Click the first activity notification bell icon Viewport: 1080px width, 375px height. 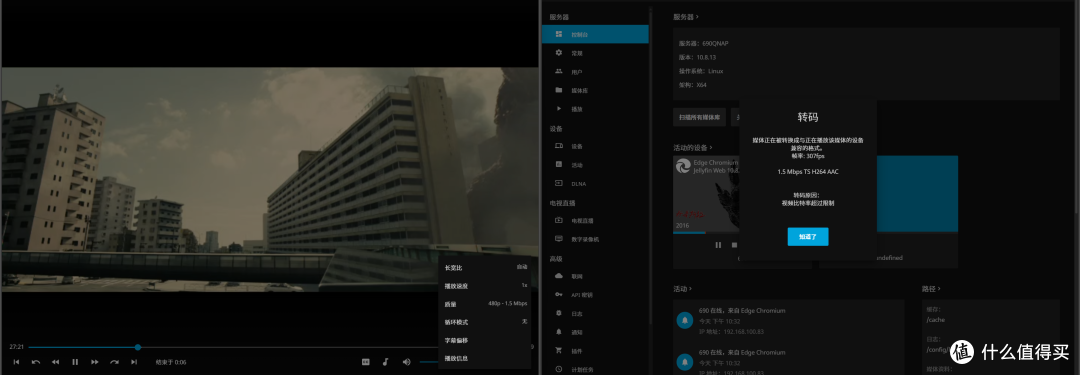(x=685, y=321)
